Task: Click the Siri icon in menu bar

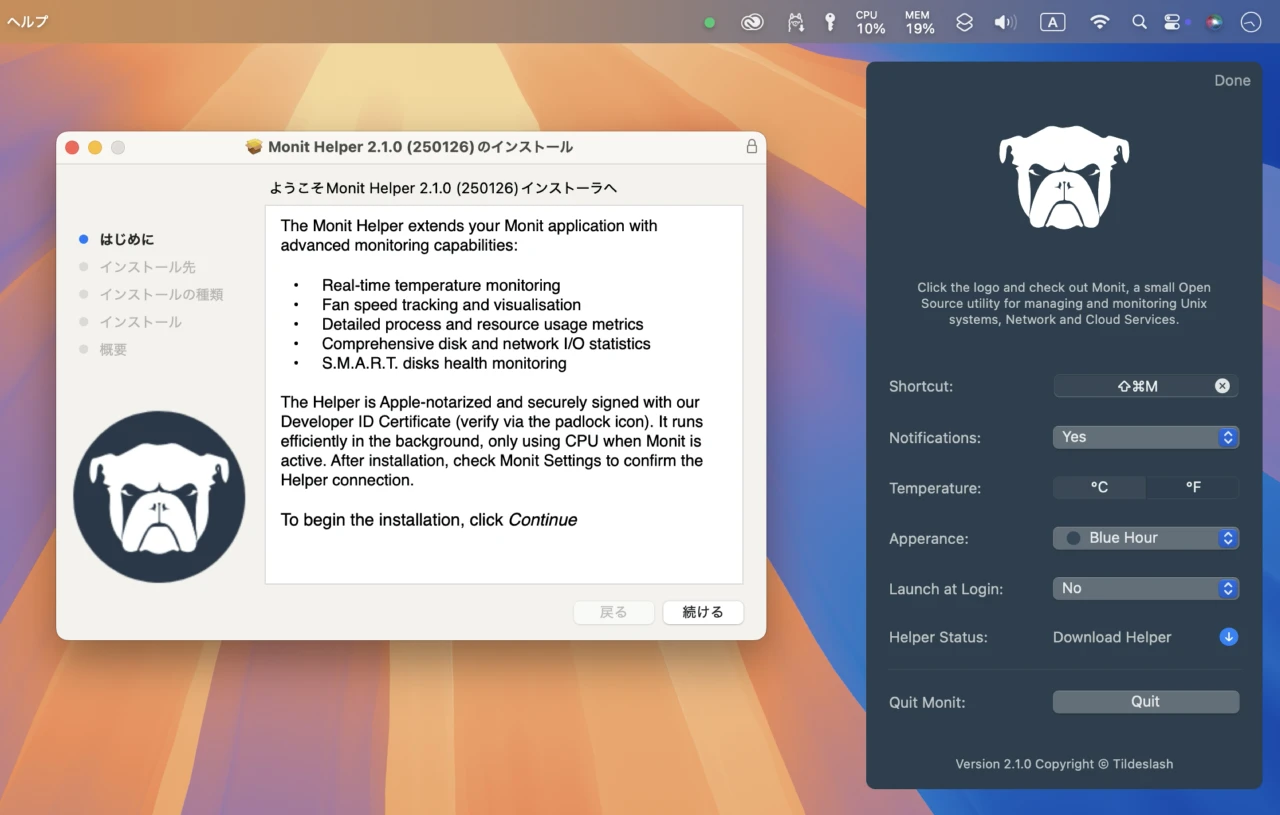Action: (1214, 22)
